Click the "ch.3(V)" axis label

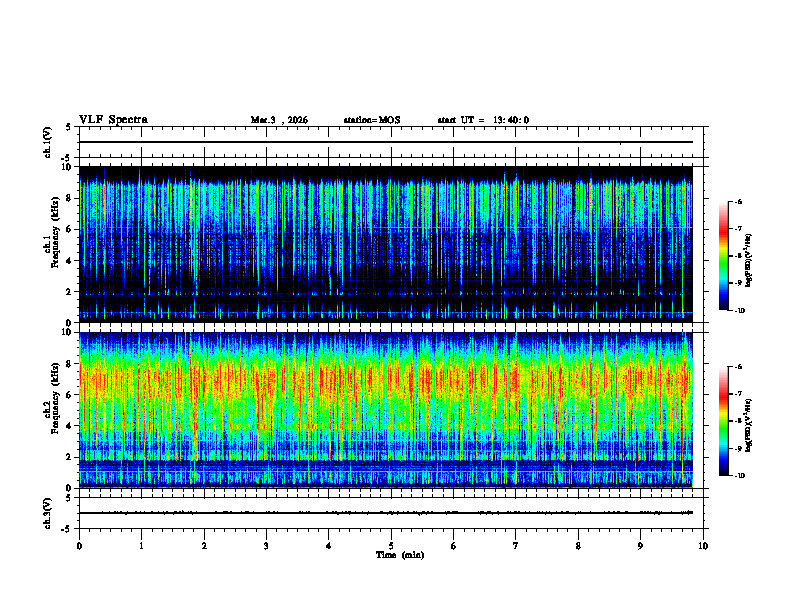click(x=47, y=513)
